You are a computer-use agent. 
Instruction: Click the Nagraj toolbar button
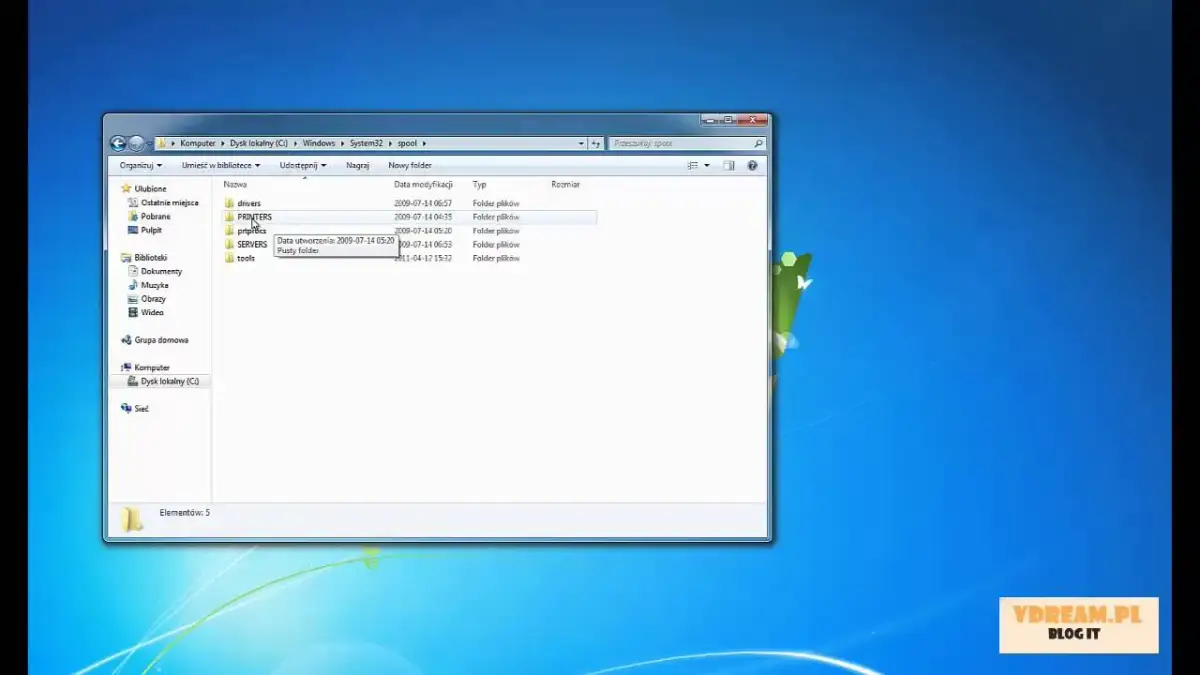[x=357, y=166]
